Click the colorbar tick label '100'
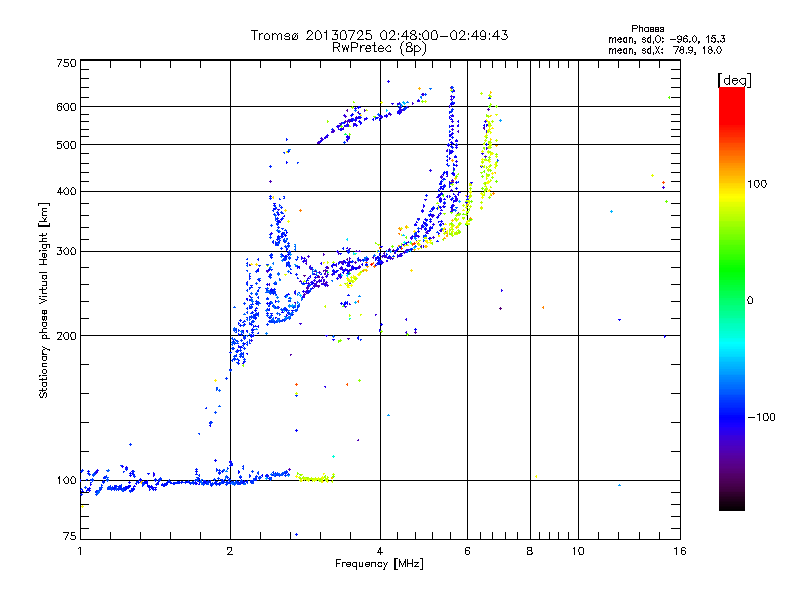Screen dimensions: 800x600 click(757, 184)
